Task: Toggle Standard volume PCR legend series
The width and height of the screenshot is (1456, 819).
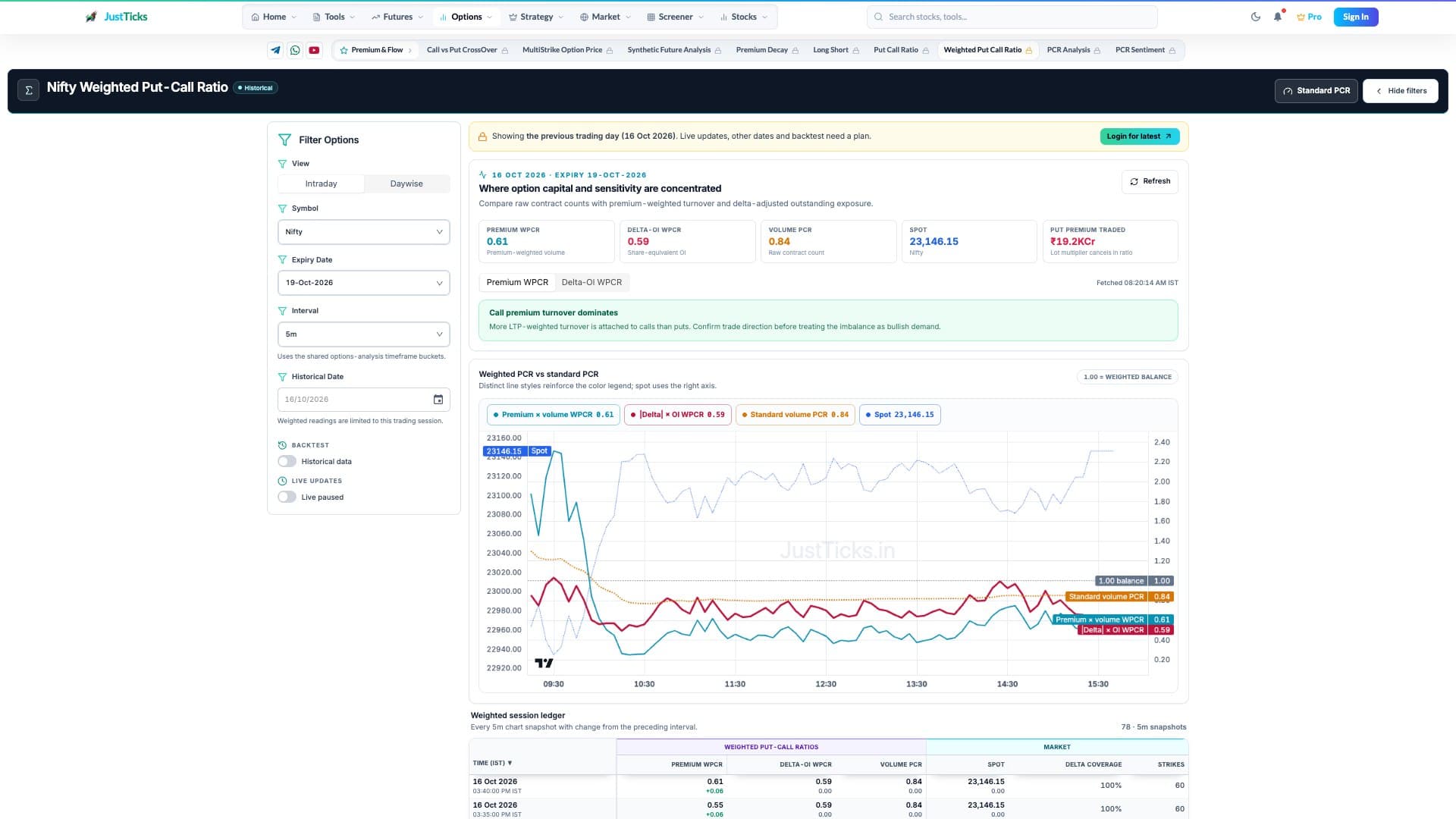Action: [x=795, y=415]
